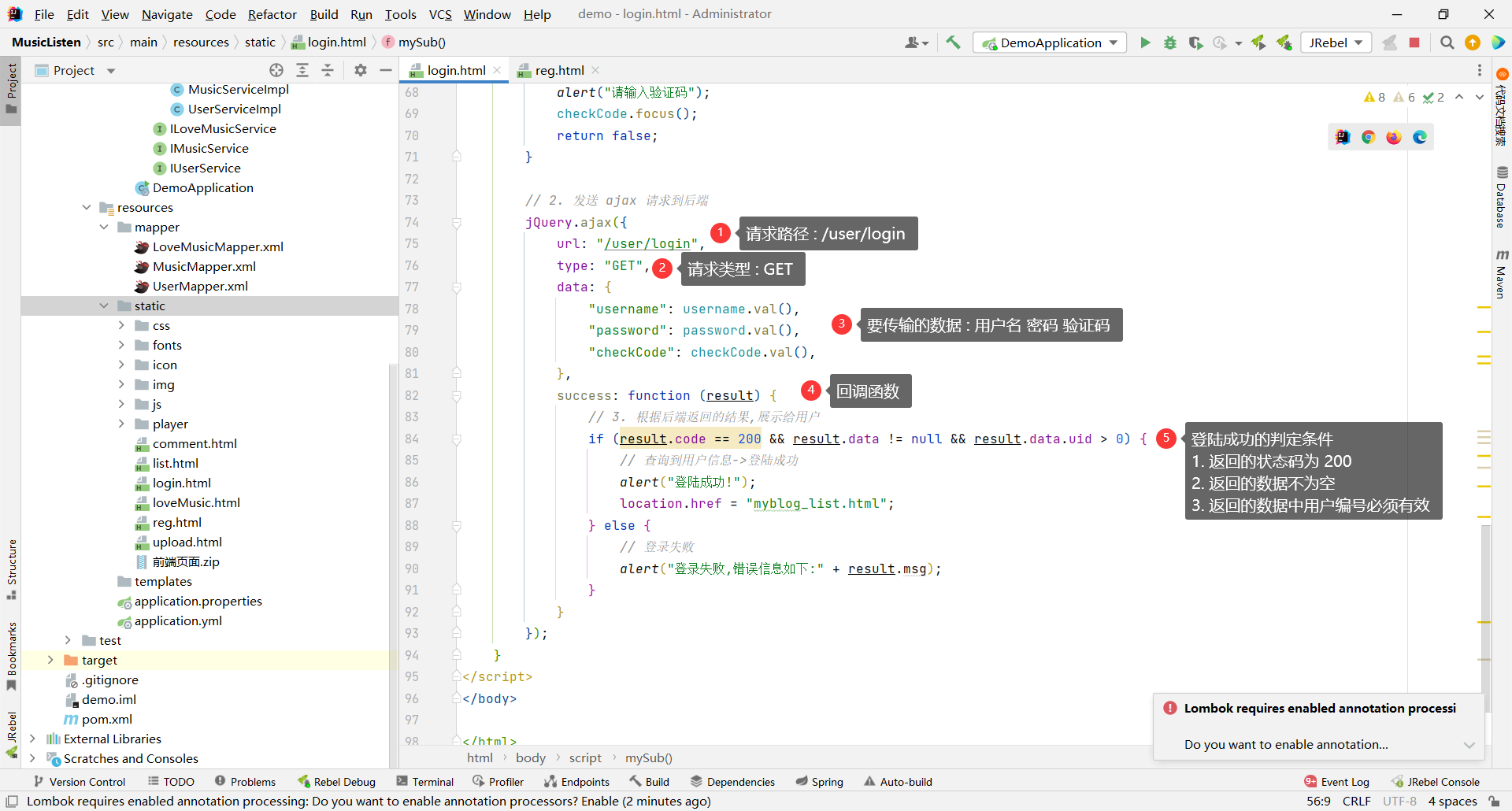Click the Event Log button

click(1337, 781)
